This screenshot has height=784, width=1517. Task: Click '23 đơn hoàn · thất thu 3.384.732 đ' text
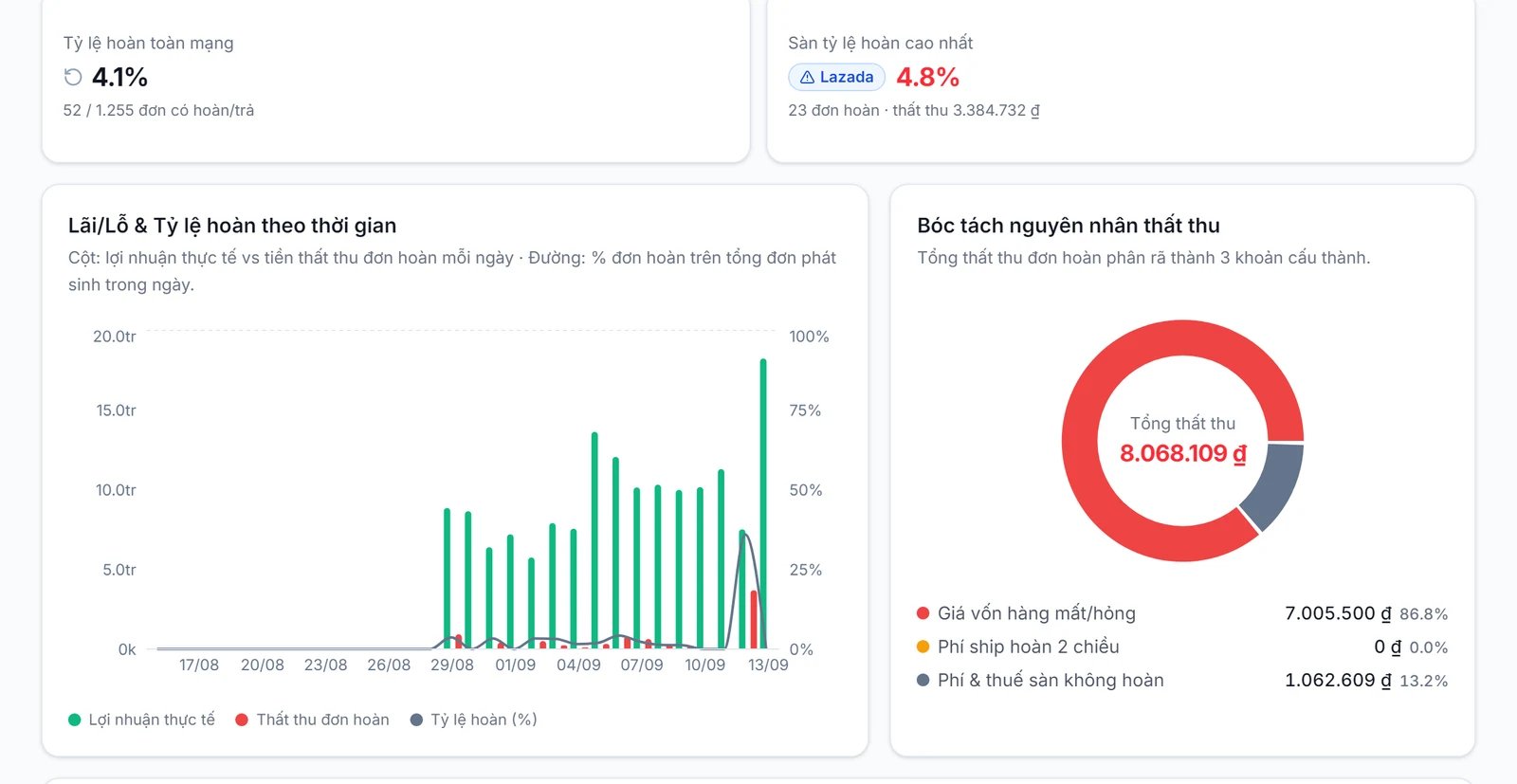pyautogui.click(x=914, y=110)
